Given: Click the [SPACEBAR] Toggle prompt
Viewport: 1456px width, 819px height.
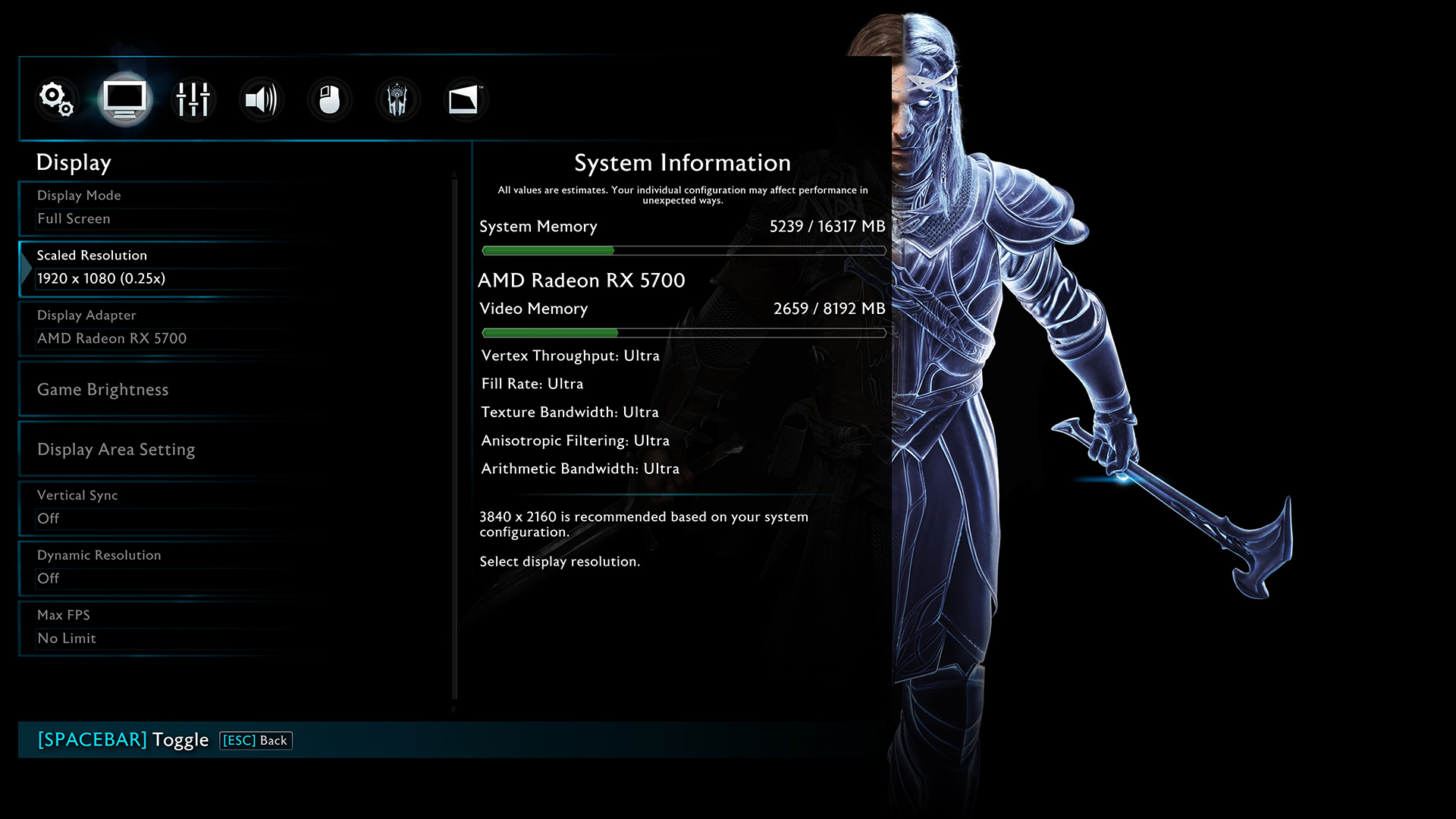Looking at the screenshot, I should (x=123, y=739).
